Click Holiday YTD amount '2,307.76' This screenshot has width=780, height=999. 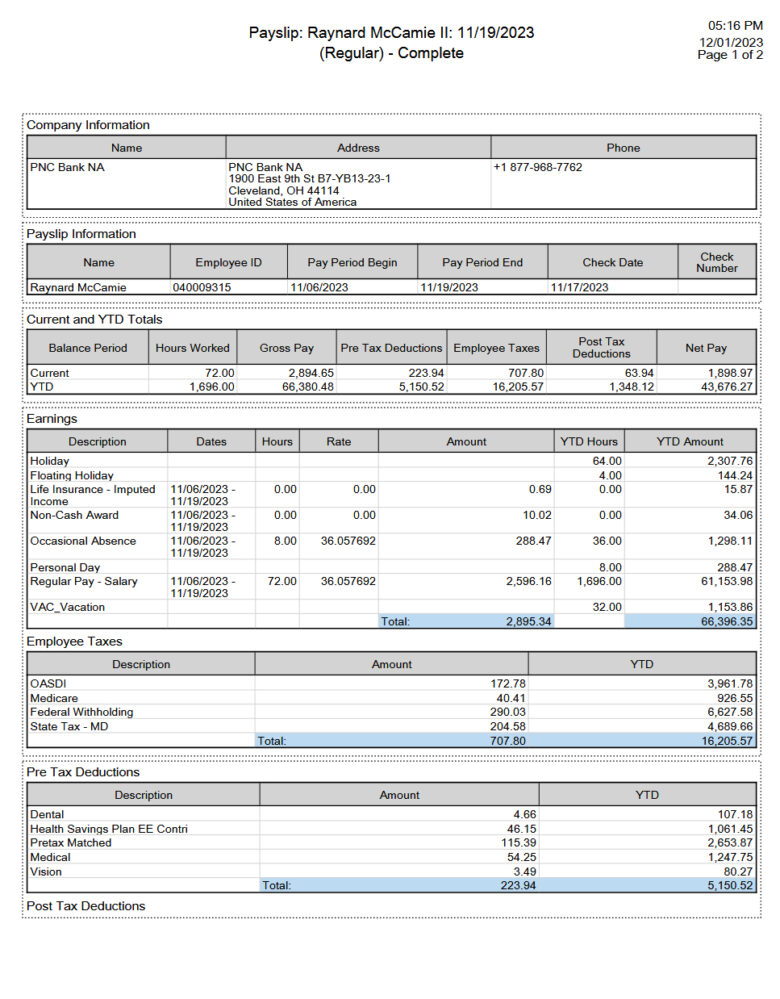(x=730, y=461)
